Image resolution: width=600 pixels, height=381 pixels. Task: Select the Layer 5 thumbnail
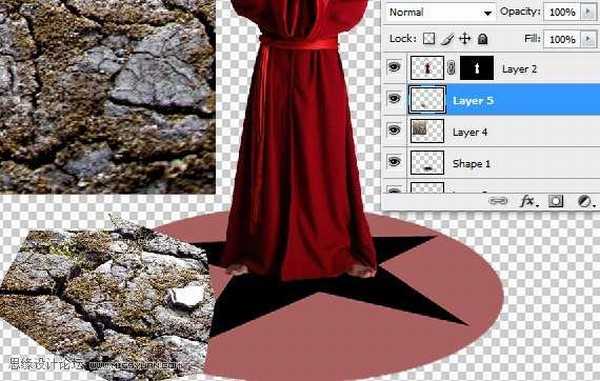coord(427,100)
